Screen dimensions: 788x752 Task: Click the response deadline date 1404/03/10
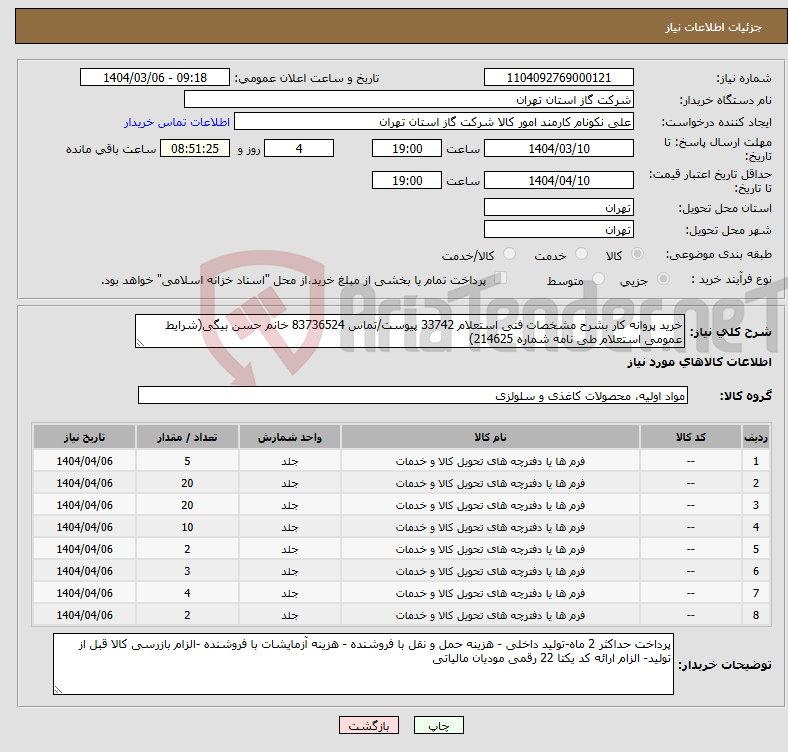click(558, 148)
